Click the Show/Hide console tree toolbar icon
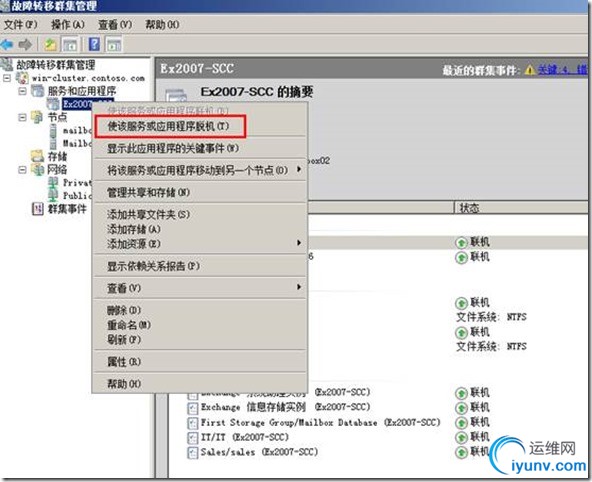Screen dimensions: 592x482 pyautogui.click(x=70, y=45)
